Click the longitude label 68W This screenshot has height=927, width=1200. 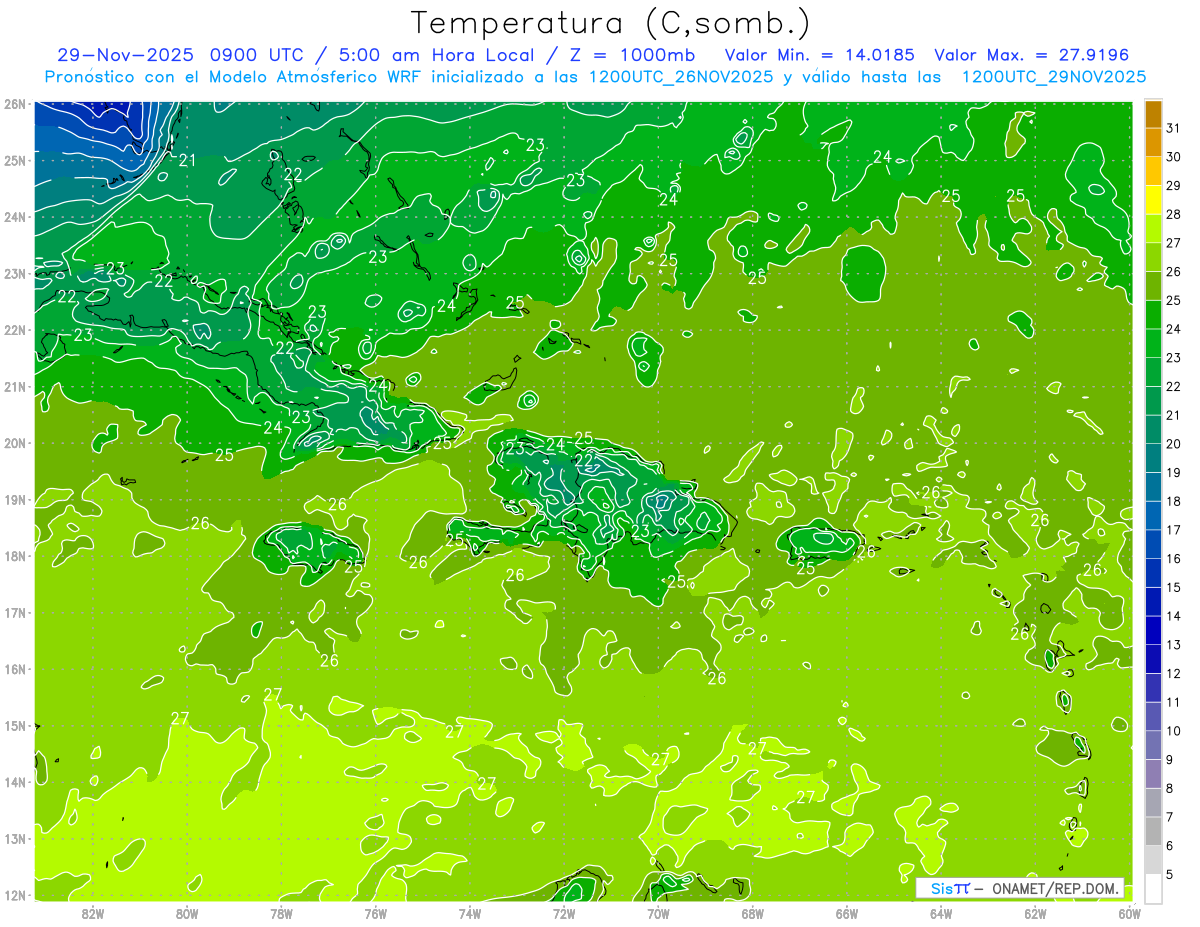[753, 913]
